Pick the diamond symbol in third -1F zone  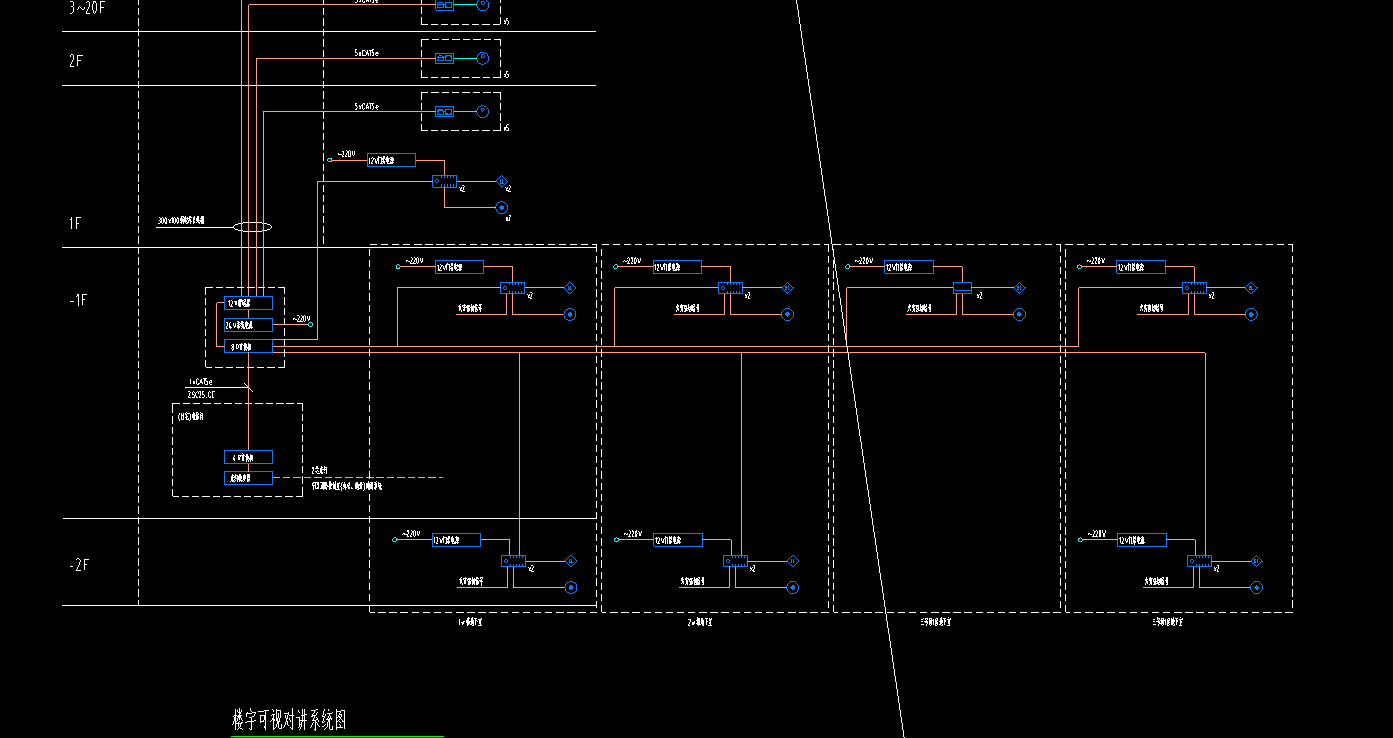pyautogui.click(x=1019, y=288)
